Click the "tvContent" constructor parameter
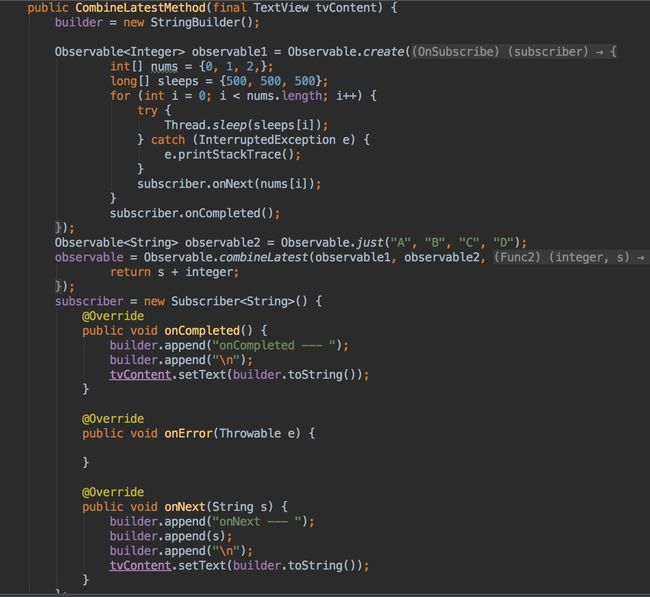Viewport: 650px width, 597px height. (346, 7)
